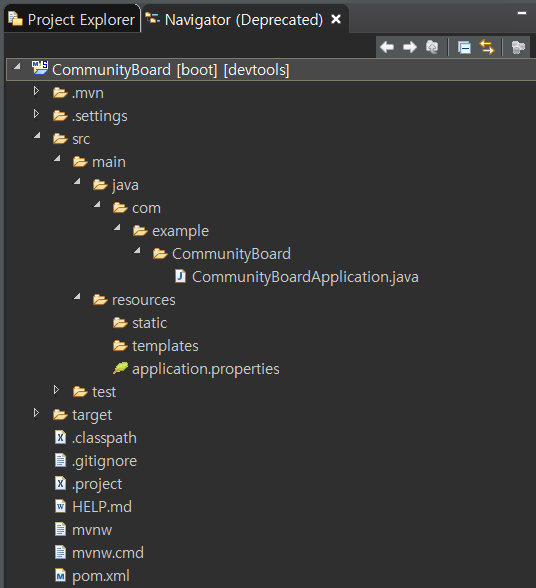Expand the test folder
Screen dimensions: 536x588
click(x=56, y=390)
